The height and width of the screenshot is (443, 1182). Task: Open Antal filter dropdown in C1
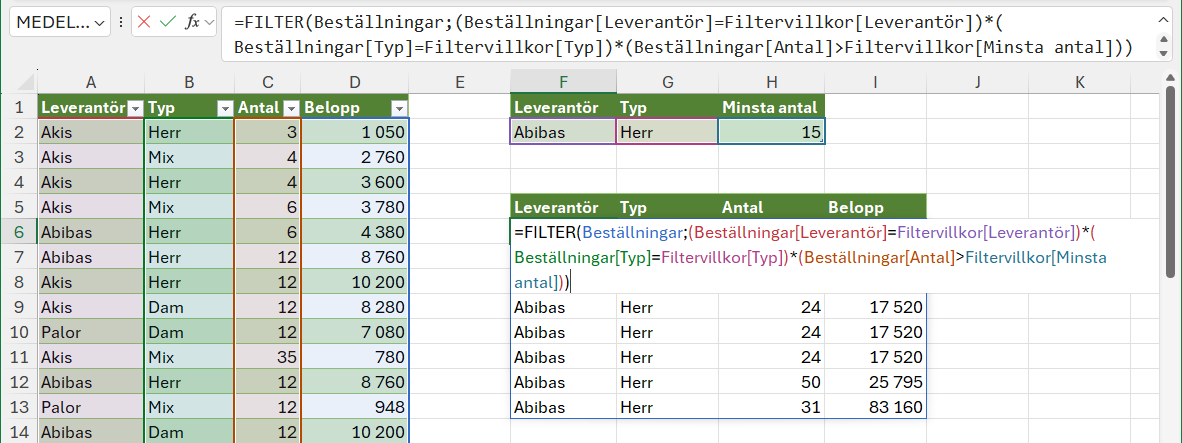point(292,108)
